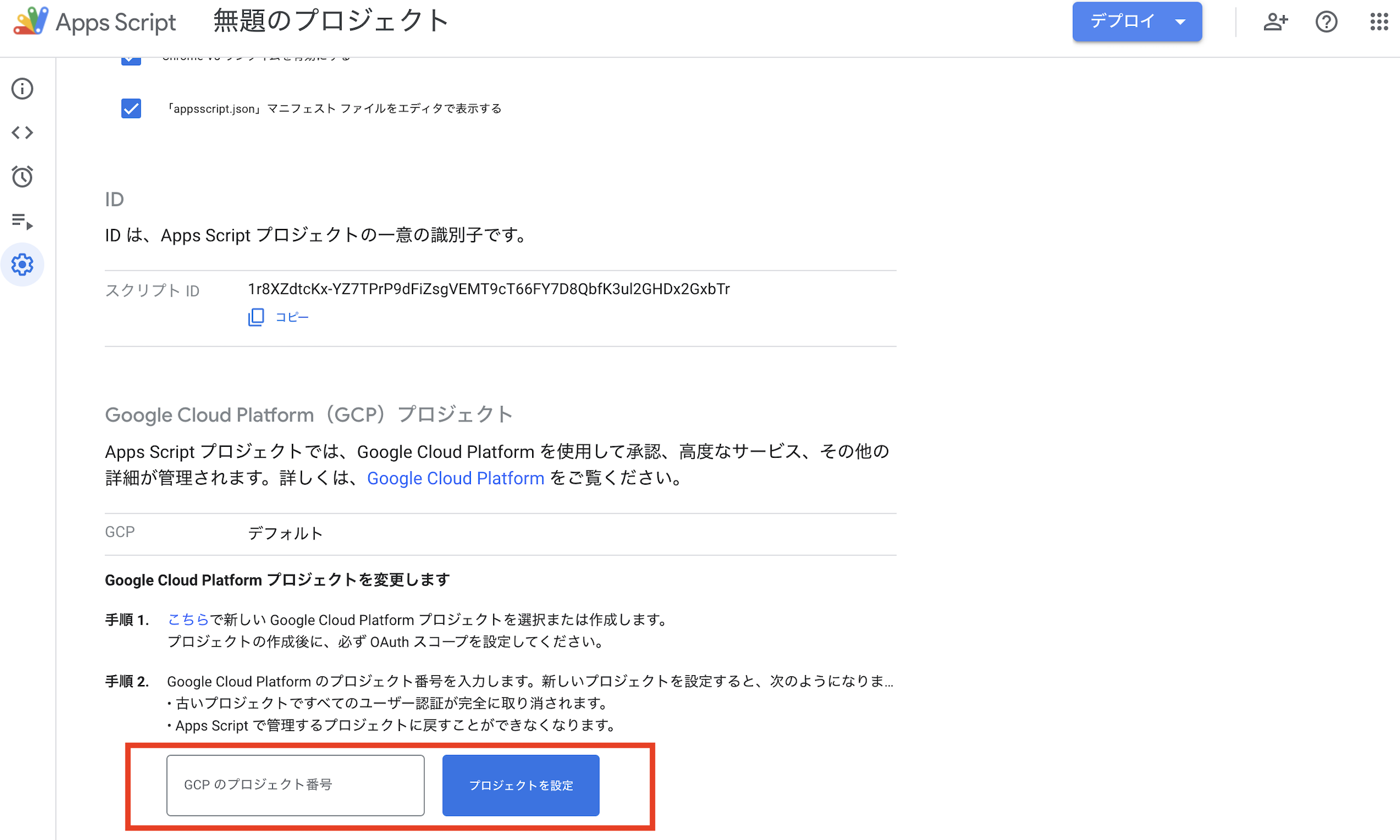Expand the デプロイ dropdown arrow
Screen dimensions: 1400x840
click(x=1180, y=22)
